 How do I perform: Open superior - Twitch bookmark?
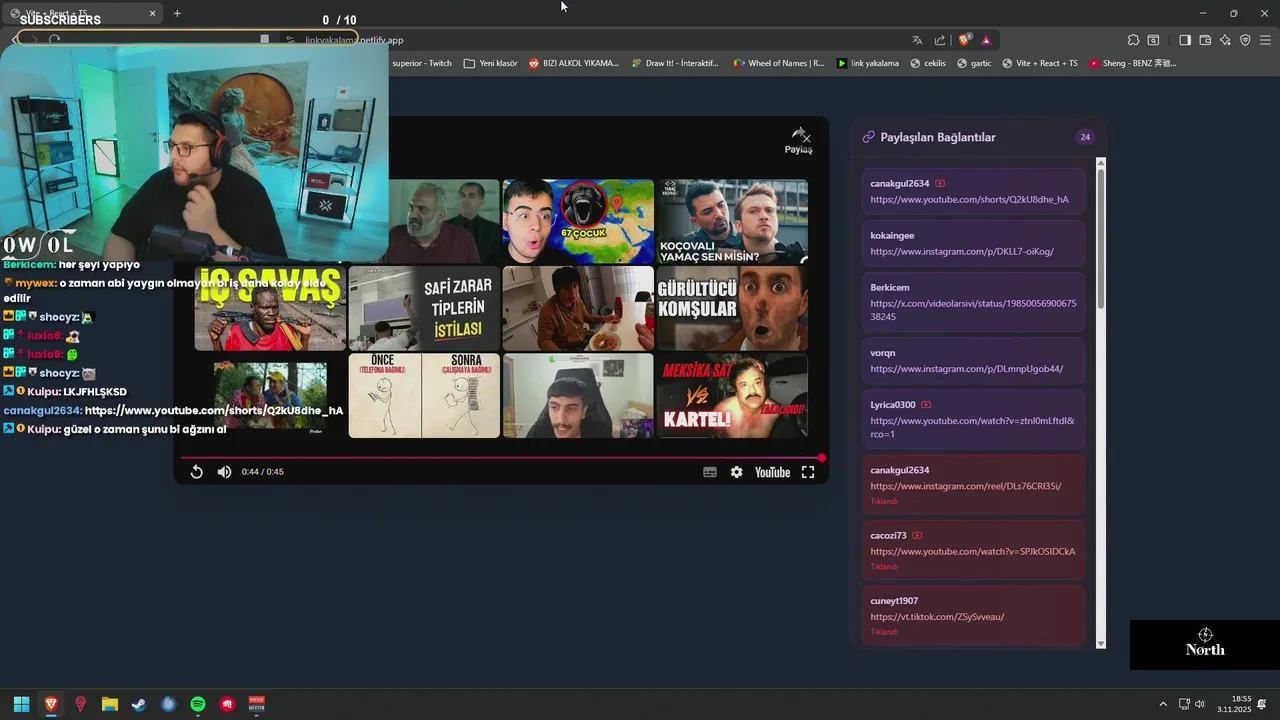click(421, 63)
